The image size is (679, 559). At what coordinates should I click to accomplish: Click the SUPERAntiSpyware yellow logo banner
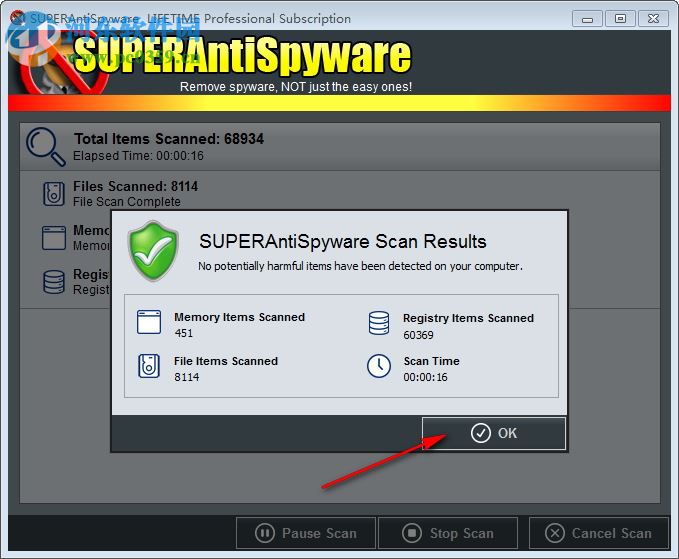(x=242, y=55)
